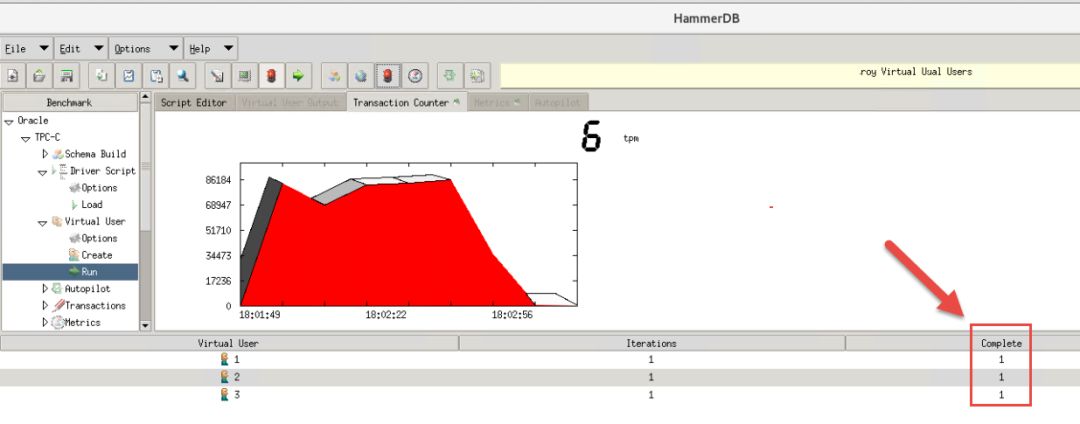Click the dimmed Virtual User Output tab
The height and width of the screenshot is (424, 1080).
(x=290, y=103)
